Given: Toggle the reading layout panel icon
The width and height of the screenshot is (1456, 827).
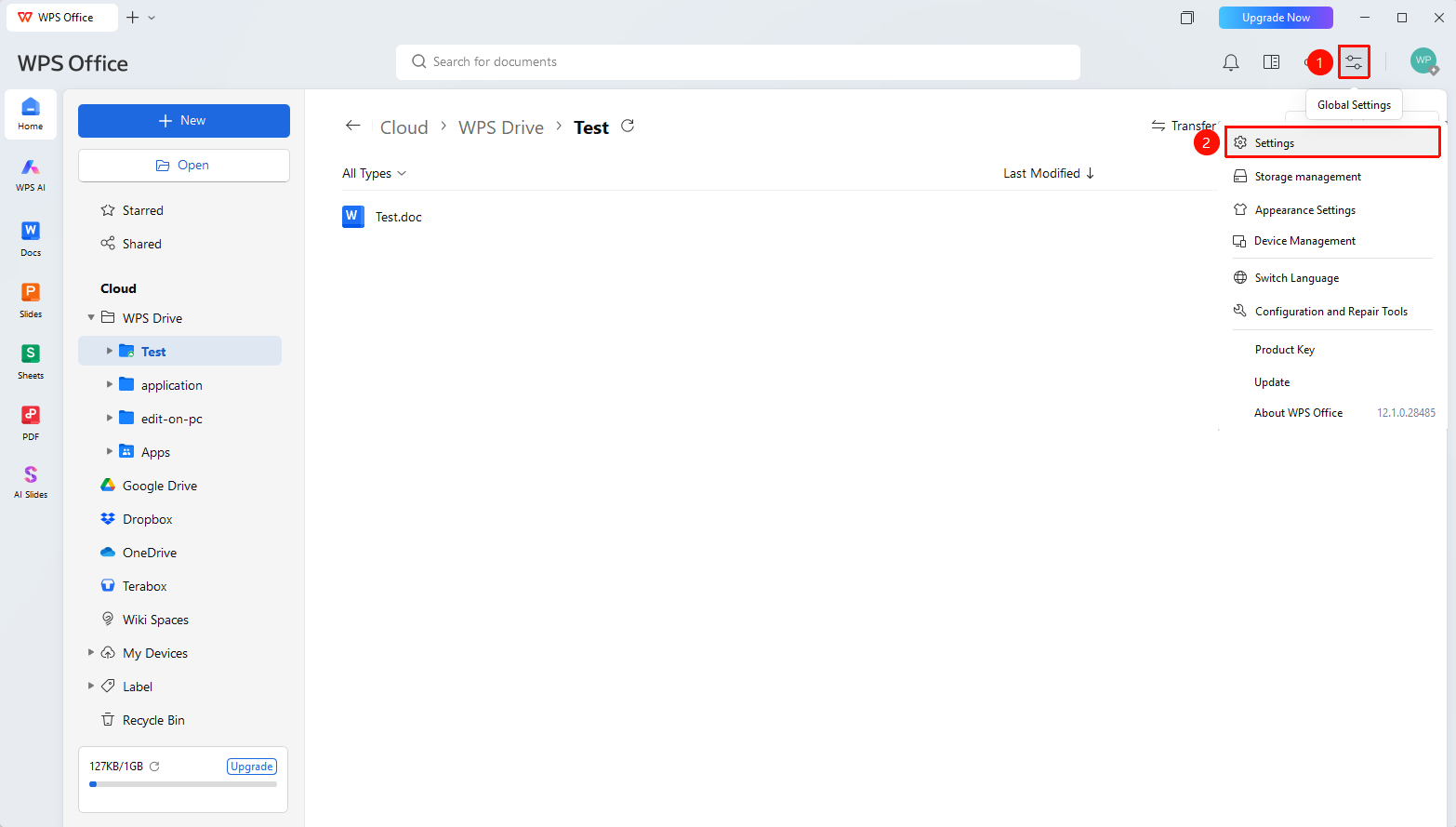Looking at the screenshot, I should point(1271,62).
